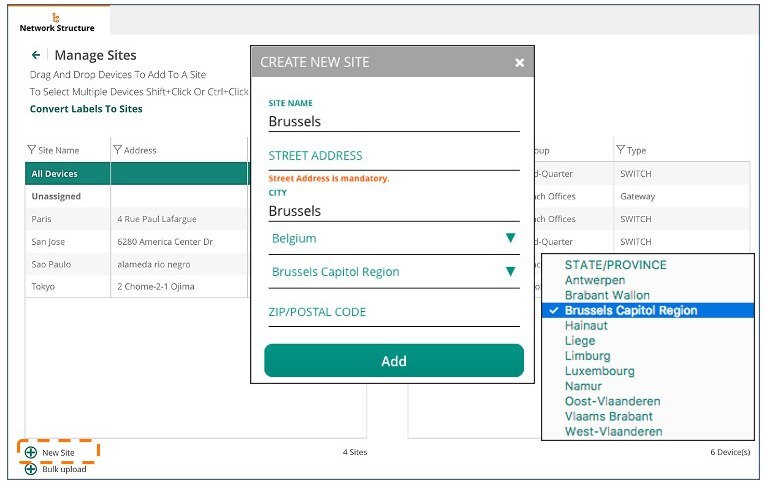Click the Type column filter icon
Image resolution: width=766 pixels, height=488 pixels.
tap(621, 151)
